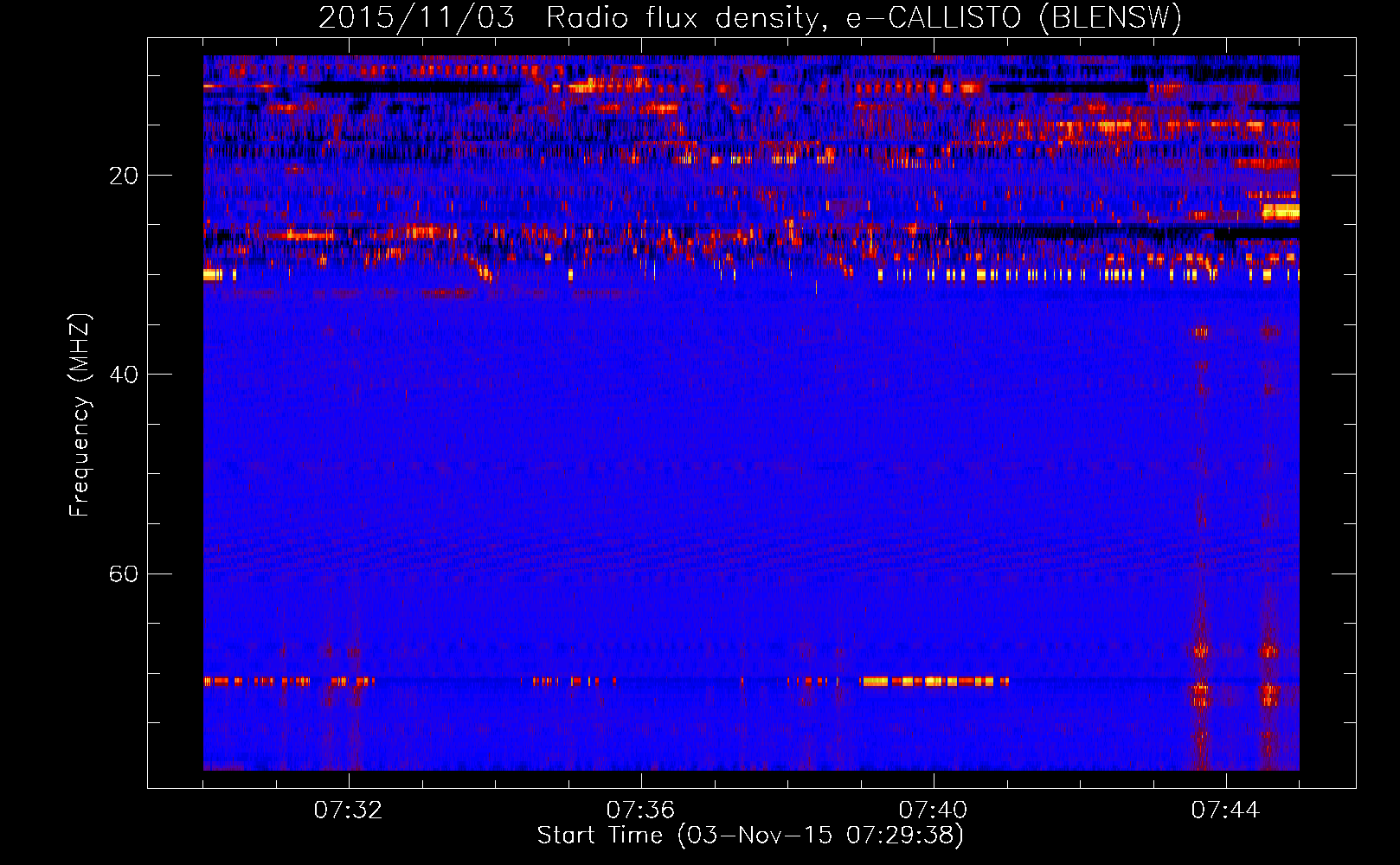Image resolution: width=1400 pixels, height=865 pixels.
Task: Click the plot title '2015/11/03 Radio flux density, e-CALLISTO (BLENSW)'
Action: tap(750, 17)
